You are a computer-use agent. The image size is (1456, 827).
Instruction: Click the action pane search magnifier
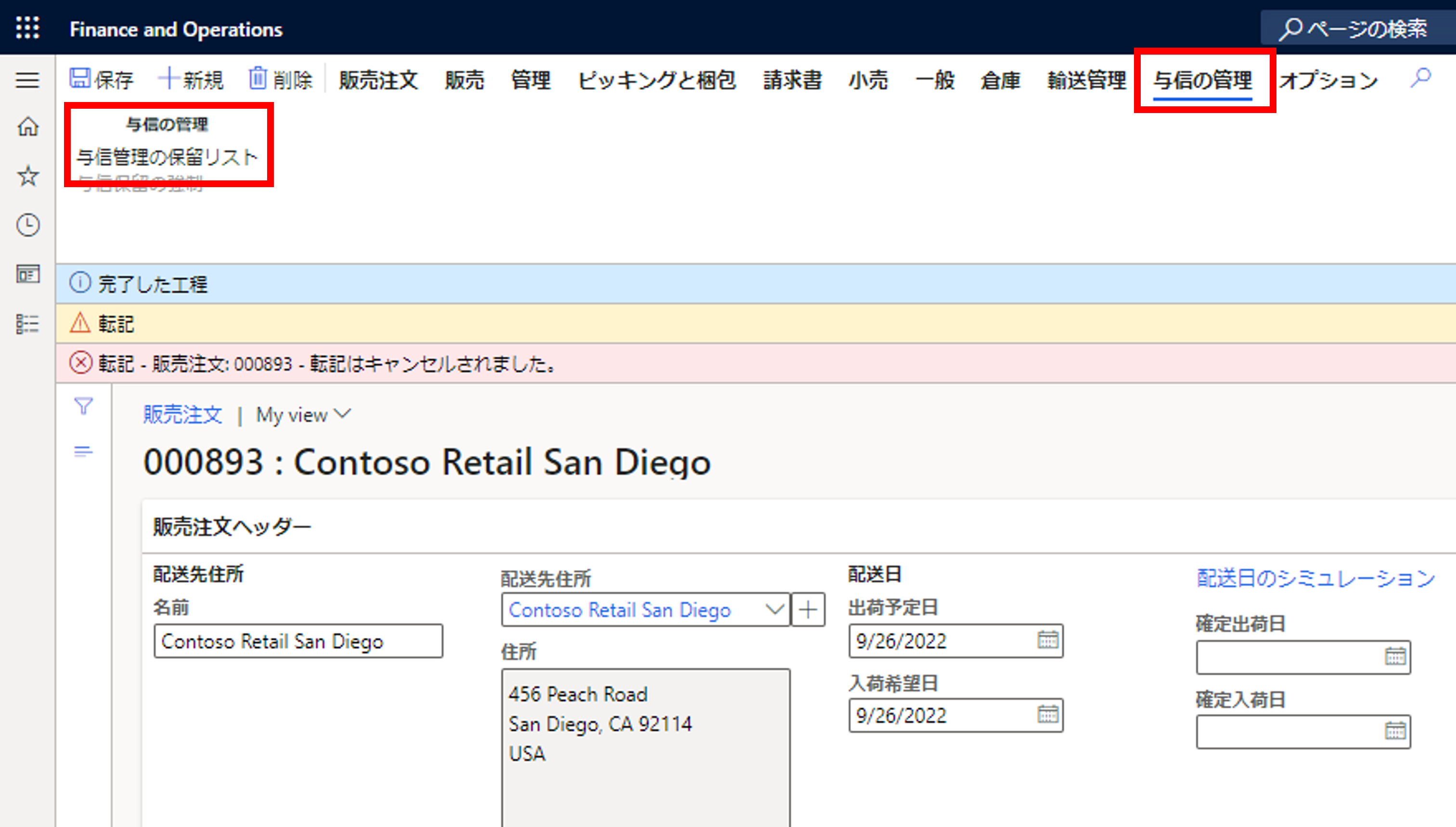pos(1420,78)
